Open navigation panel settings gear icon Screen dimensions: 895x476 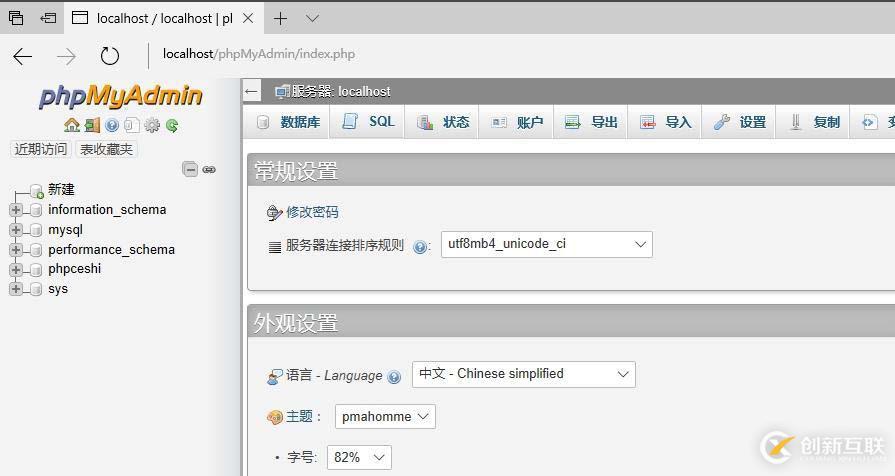pos(152,125)
